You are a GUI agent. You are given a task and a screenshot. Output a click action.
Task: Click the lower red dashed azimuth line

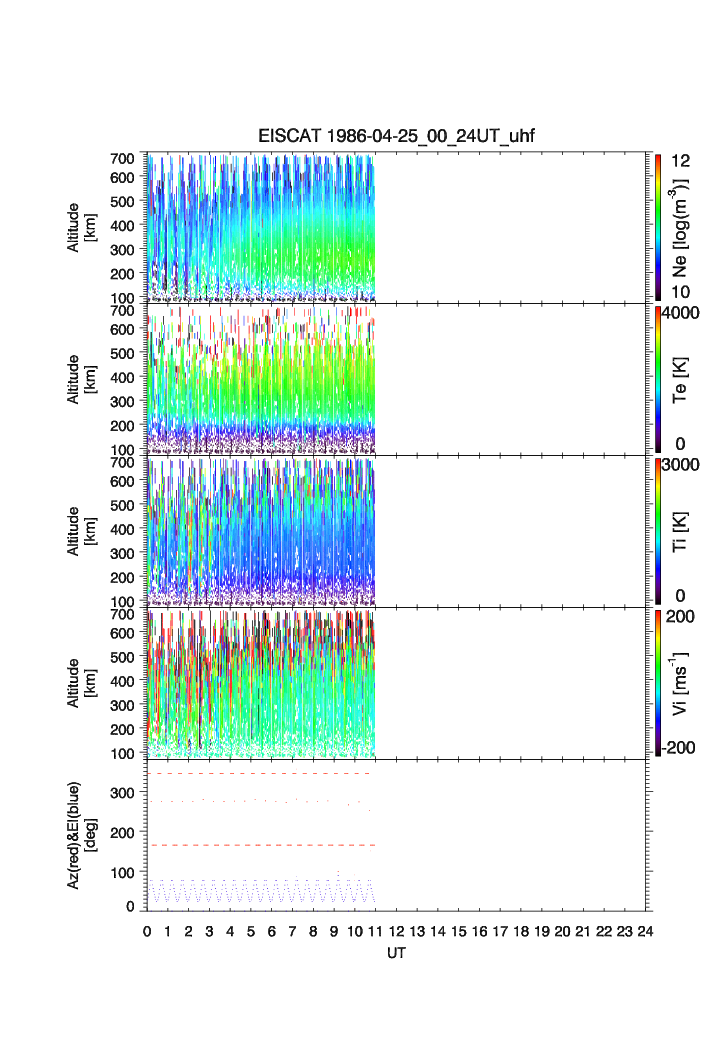click(x=261, y=845)
